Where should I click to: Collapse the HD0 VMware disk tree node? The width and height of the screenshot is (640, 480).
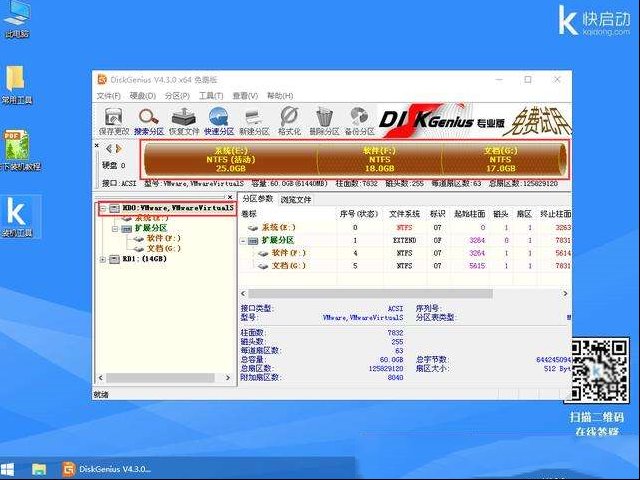(103, 209)
